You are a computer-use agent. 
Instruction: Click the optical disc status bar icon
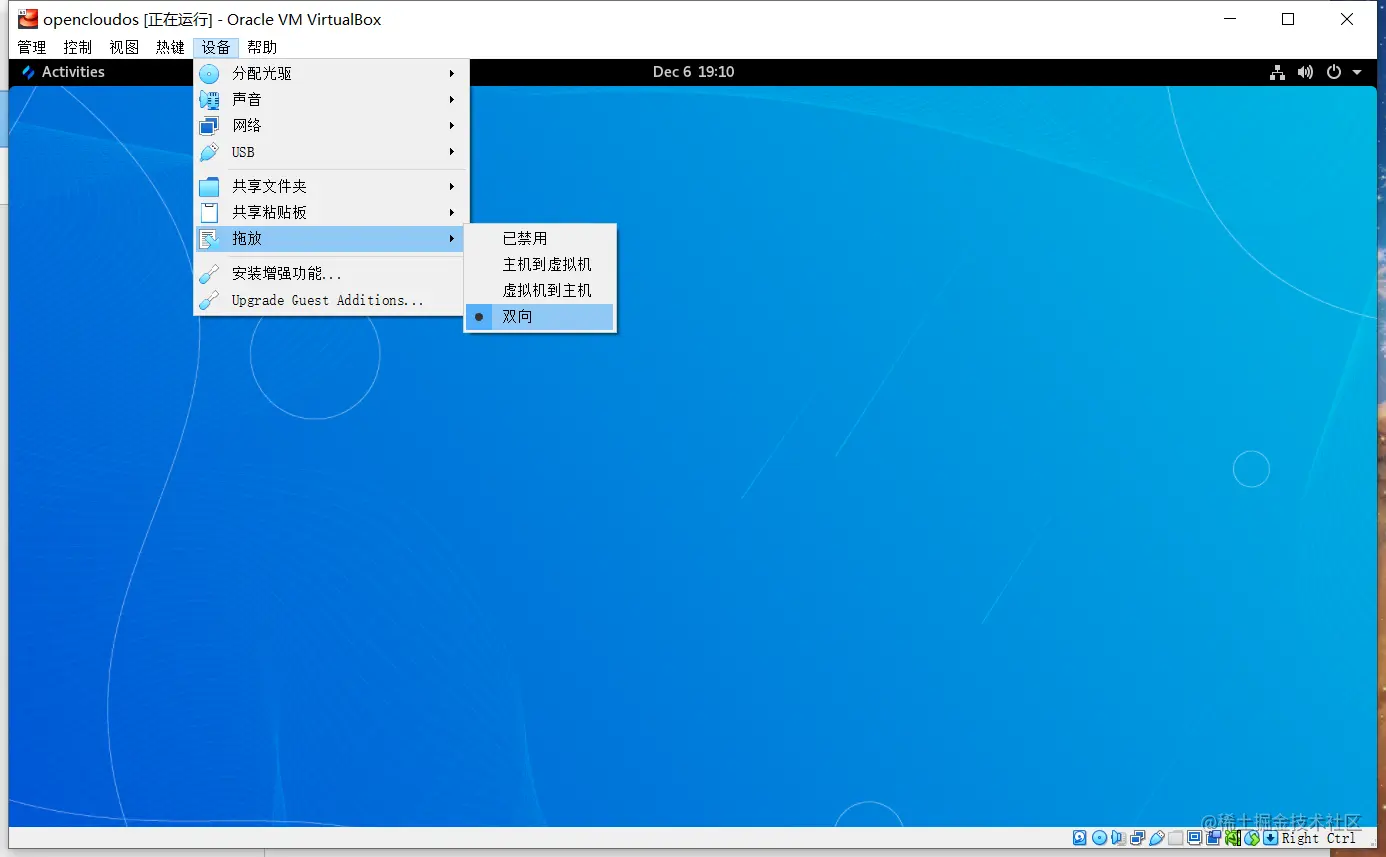tap(1099, 838)
